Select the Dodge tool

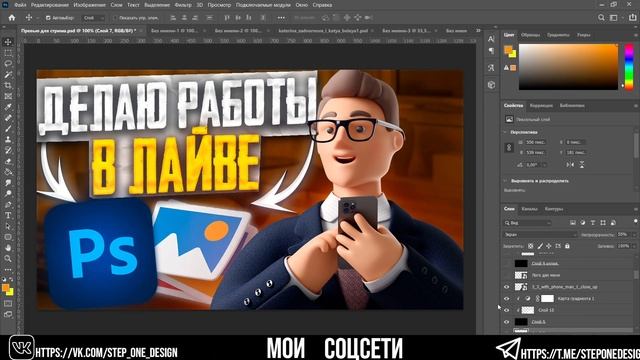tap(8, 193)
